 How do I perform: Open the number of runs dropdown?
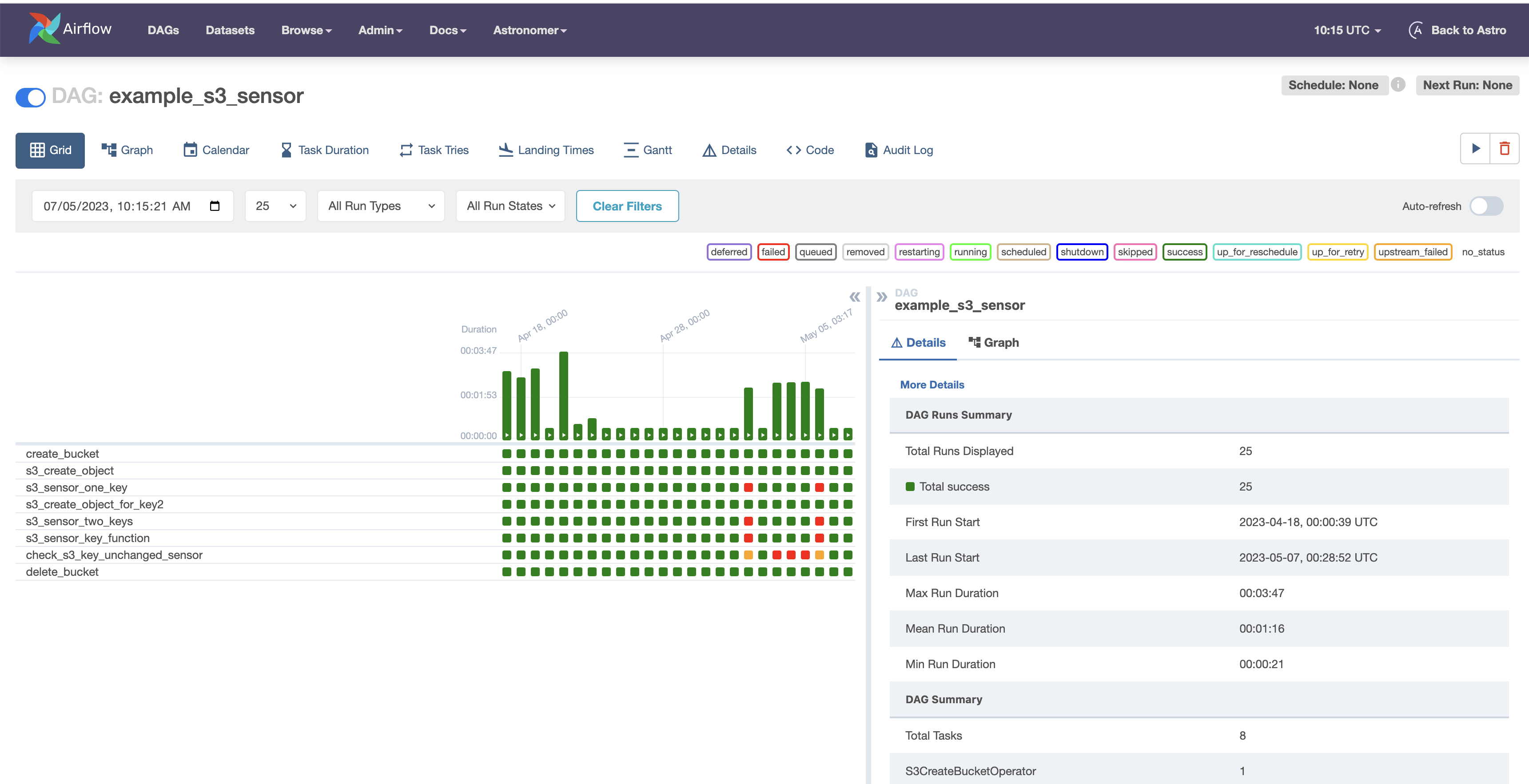click(x=275, y=206)
